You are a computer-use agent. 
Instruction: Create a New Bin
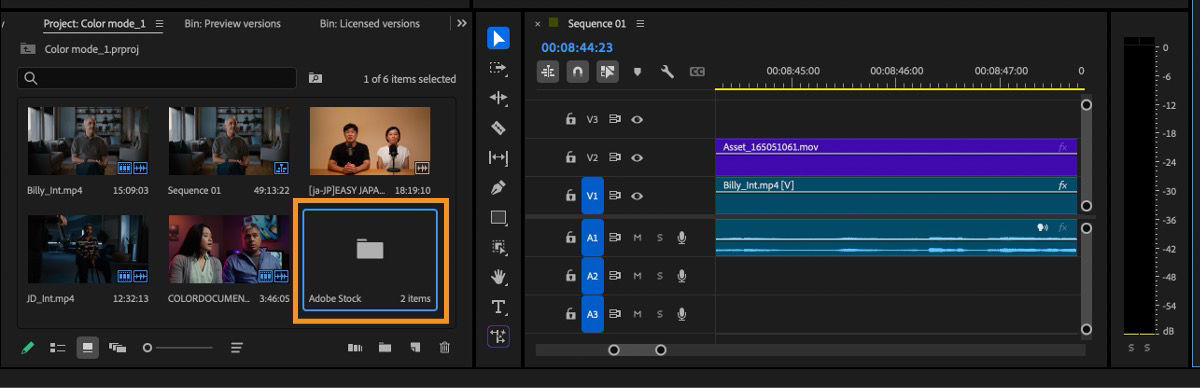(385, 348)
